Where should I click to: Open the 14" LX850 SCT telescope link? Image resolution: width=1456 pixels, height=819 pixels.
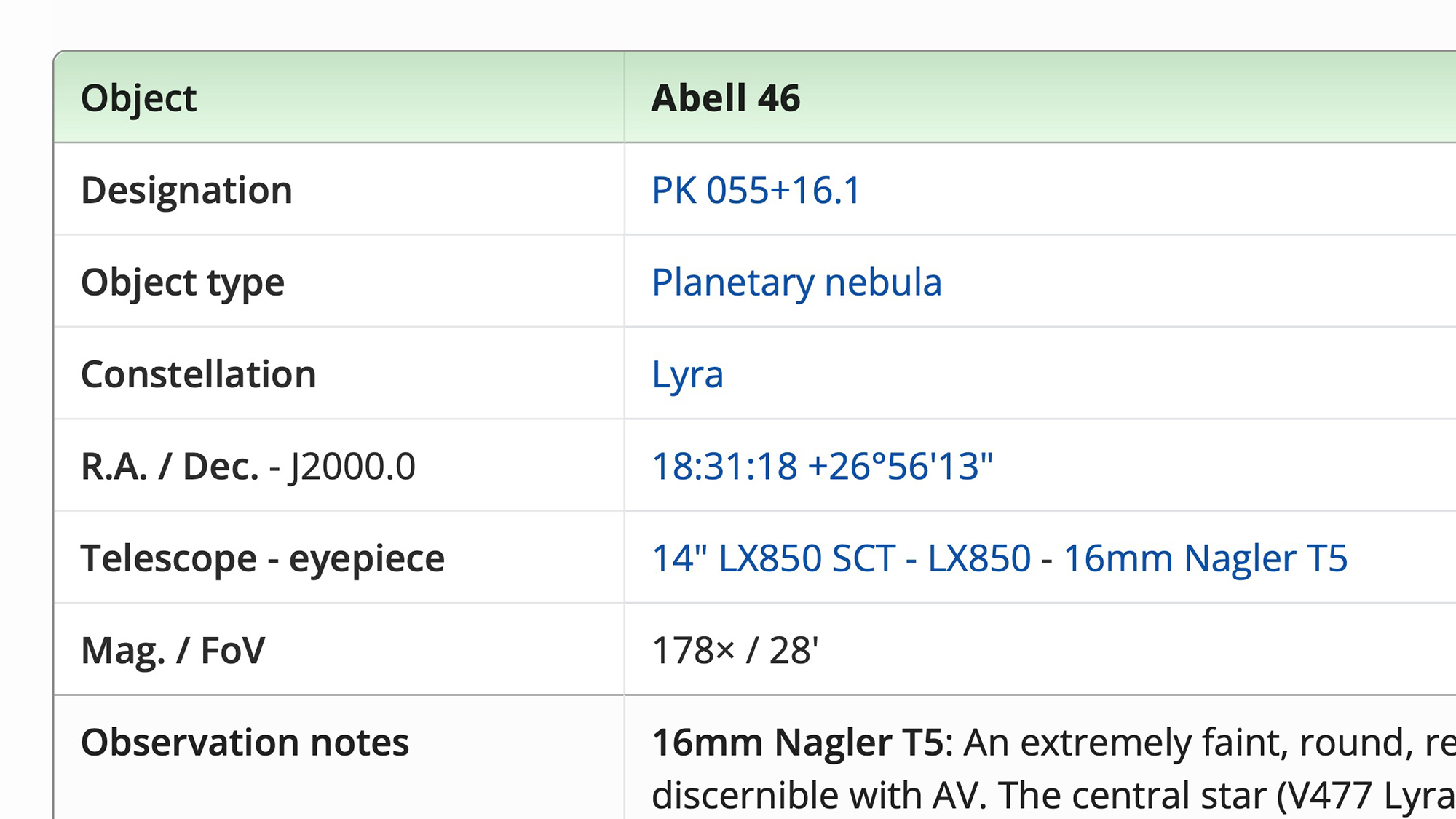click(x=773, y=559)
